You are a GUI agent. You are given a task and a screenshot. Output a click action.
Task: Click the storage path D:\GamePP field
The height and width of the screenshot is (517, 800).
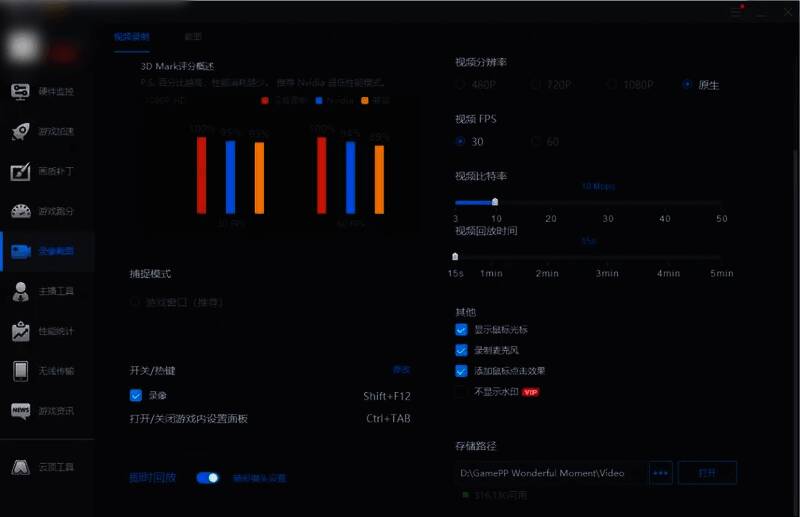point(549,473)
